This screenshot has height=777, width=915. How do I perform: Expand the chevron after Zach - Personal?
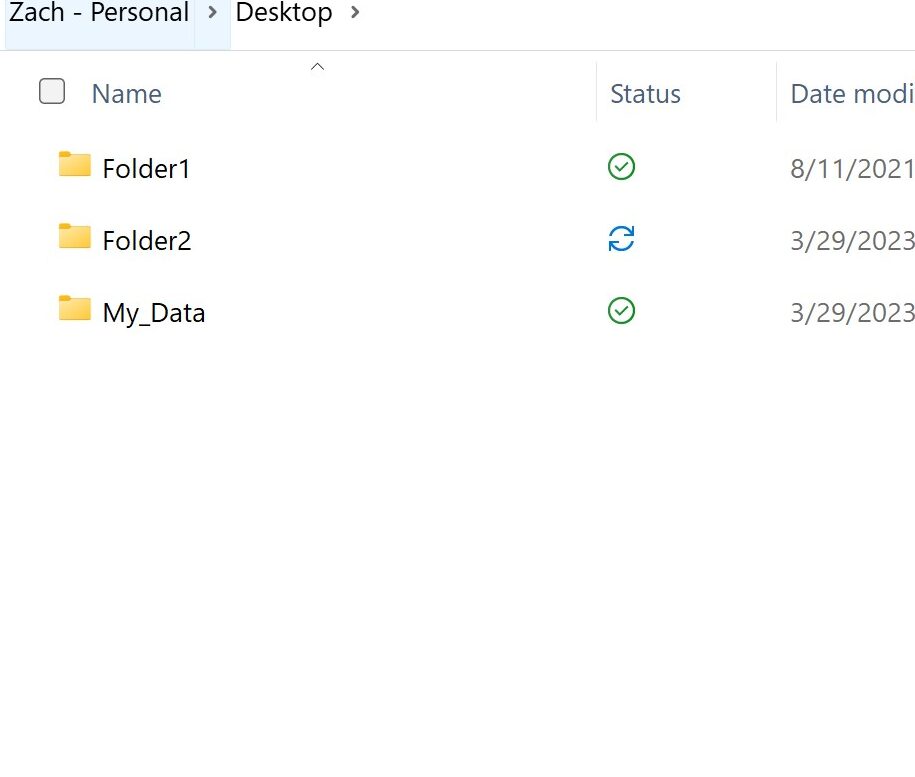[212, 14]
